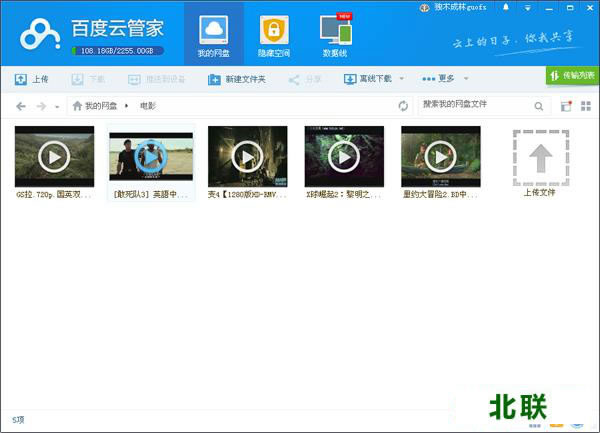Switch to the 隐藏空间 tab

tap(274, 36)
